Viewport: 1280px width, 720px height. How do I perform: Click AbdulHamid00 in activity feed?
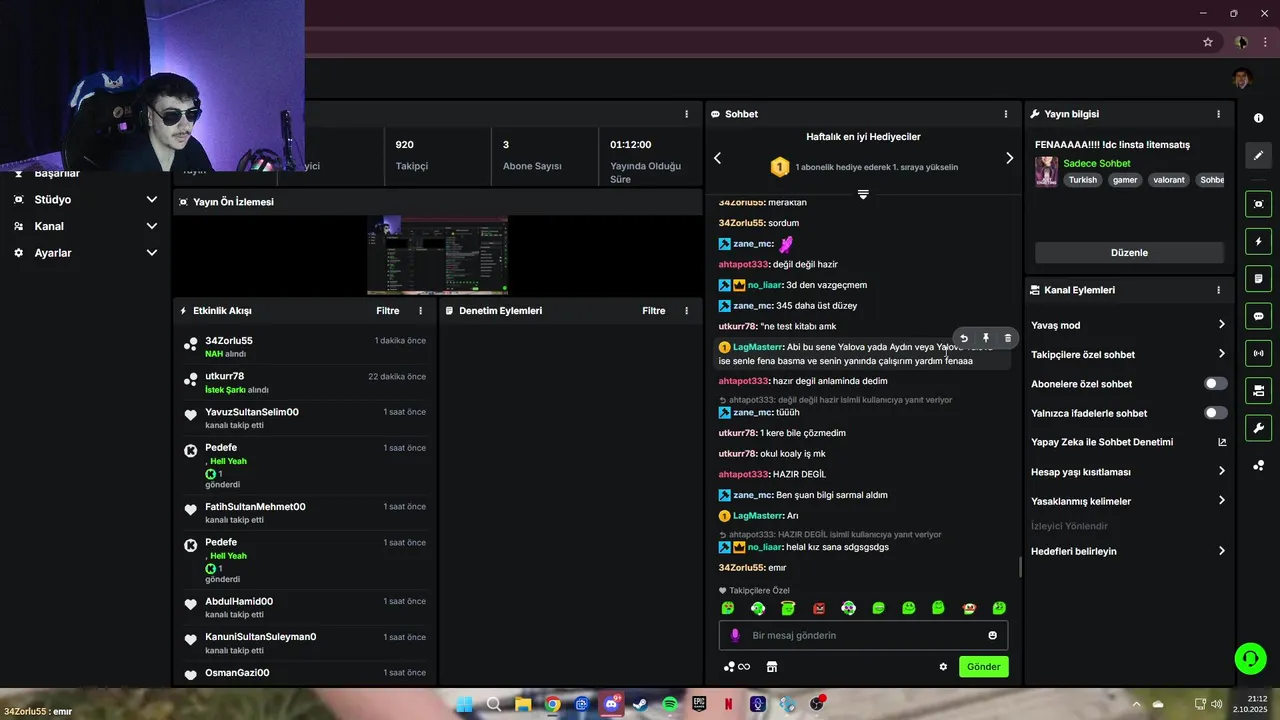click(239, 602)
